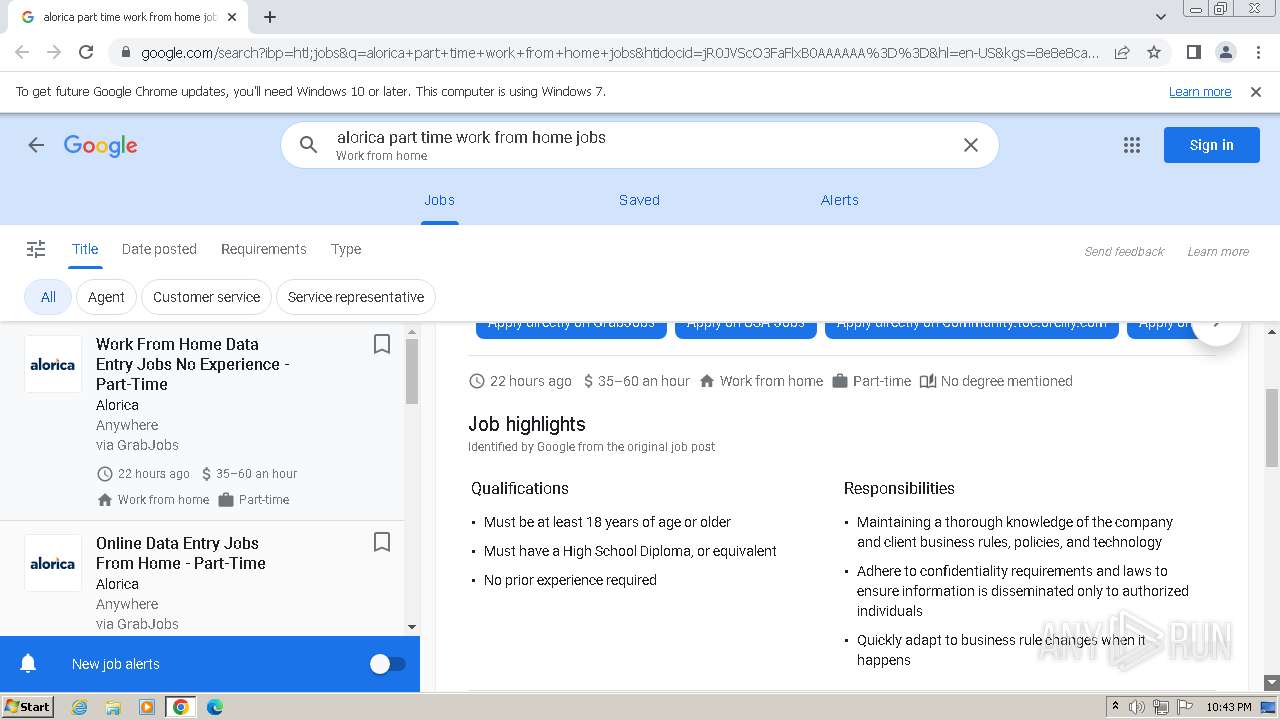Screen dimensions: 1280x720
Task: Choose the Agent title chip
Action: coord(106,297)
